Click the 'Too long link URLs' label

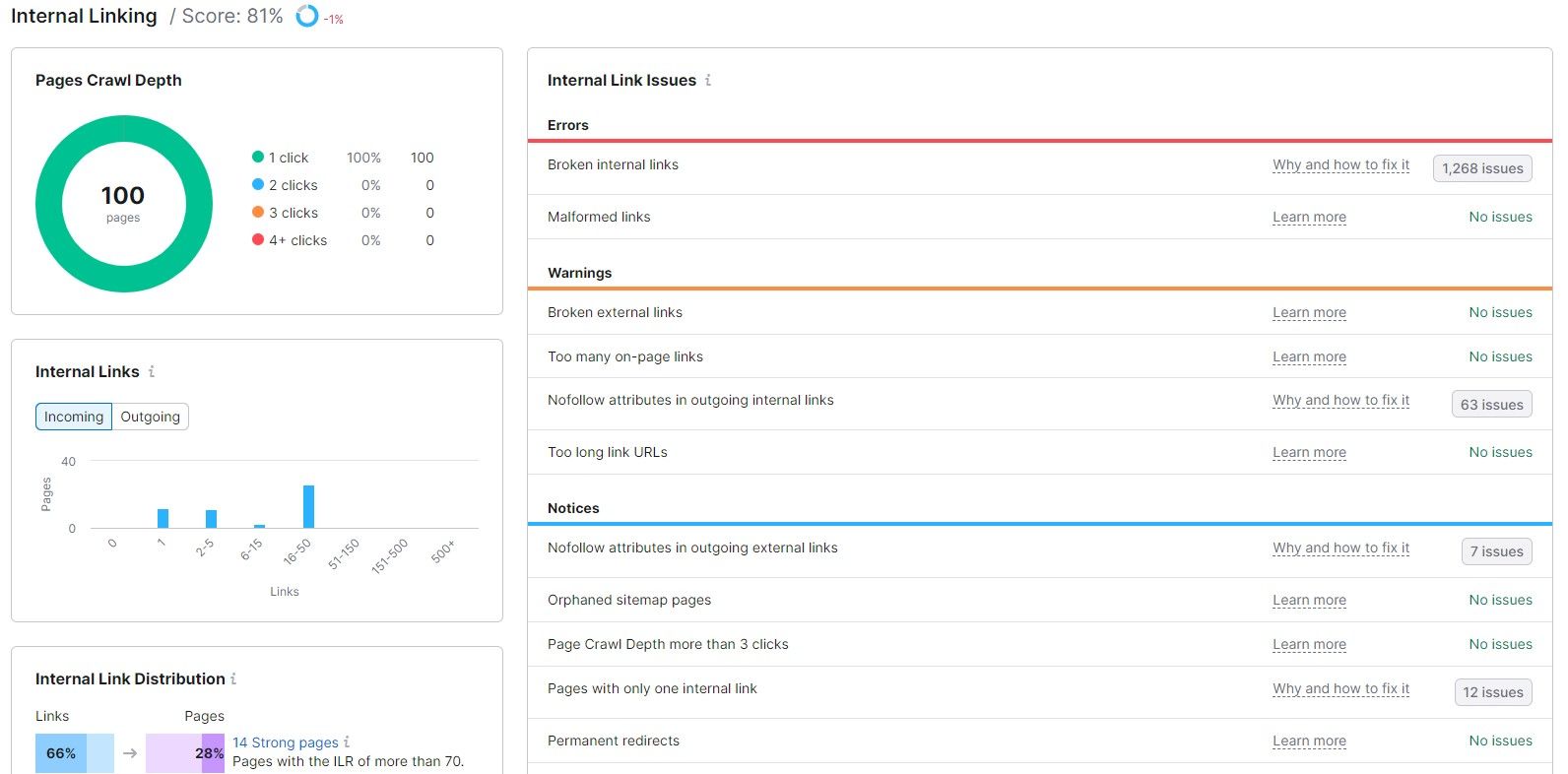(x=608, y=452)
